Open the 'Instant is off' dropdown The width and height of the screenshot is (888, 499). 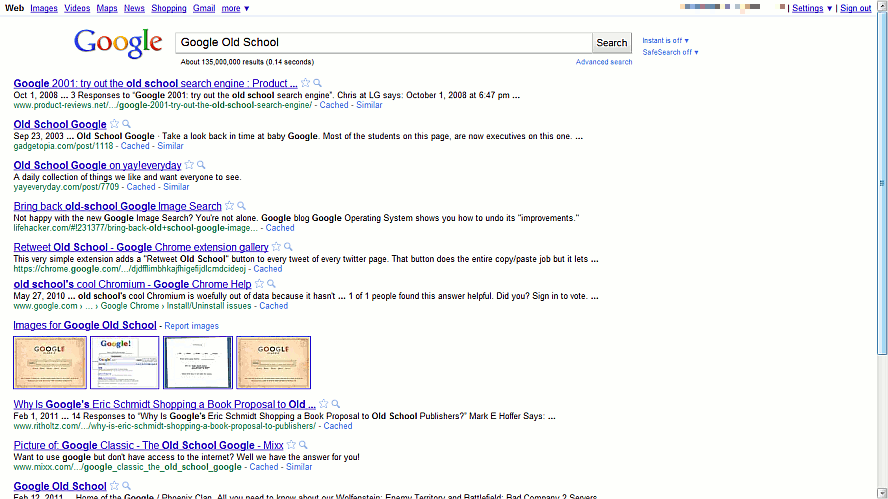click(665, 41)
